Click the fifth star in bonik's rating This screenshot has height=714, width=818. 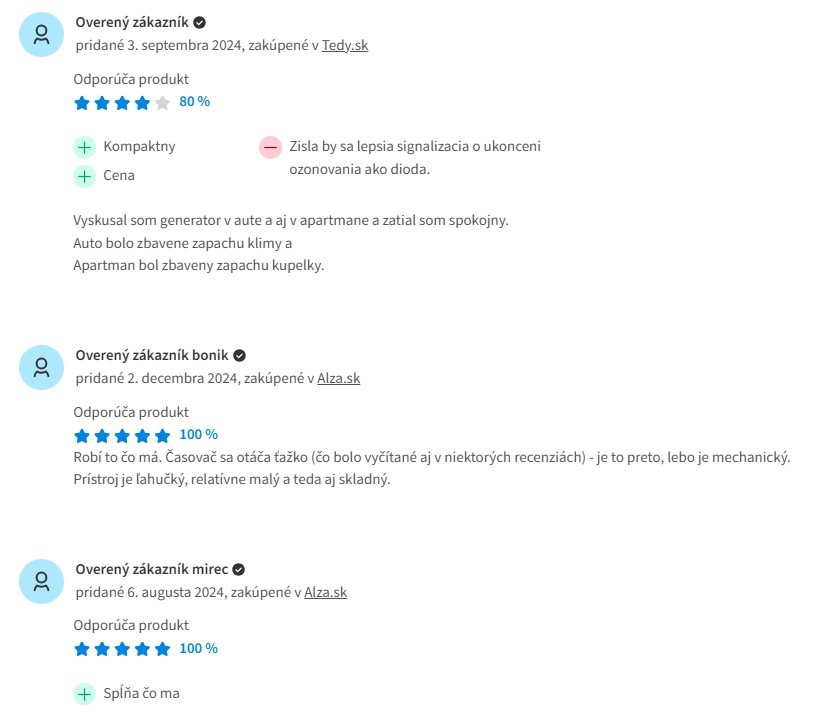coord(162,435)
